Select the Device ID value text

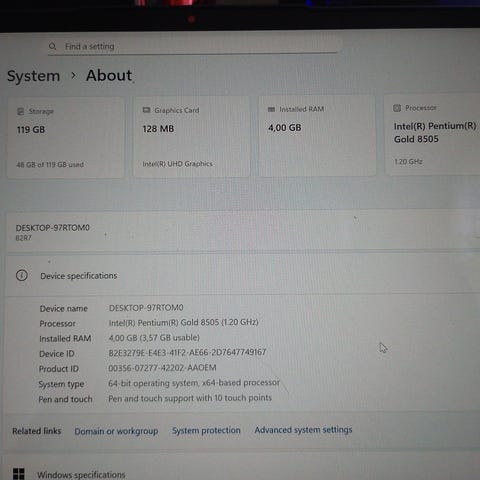point(187,352)
